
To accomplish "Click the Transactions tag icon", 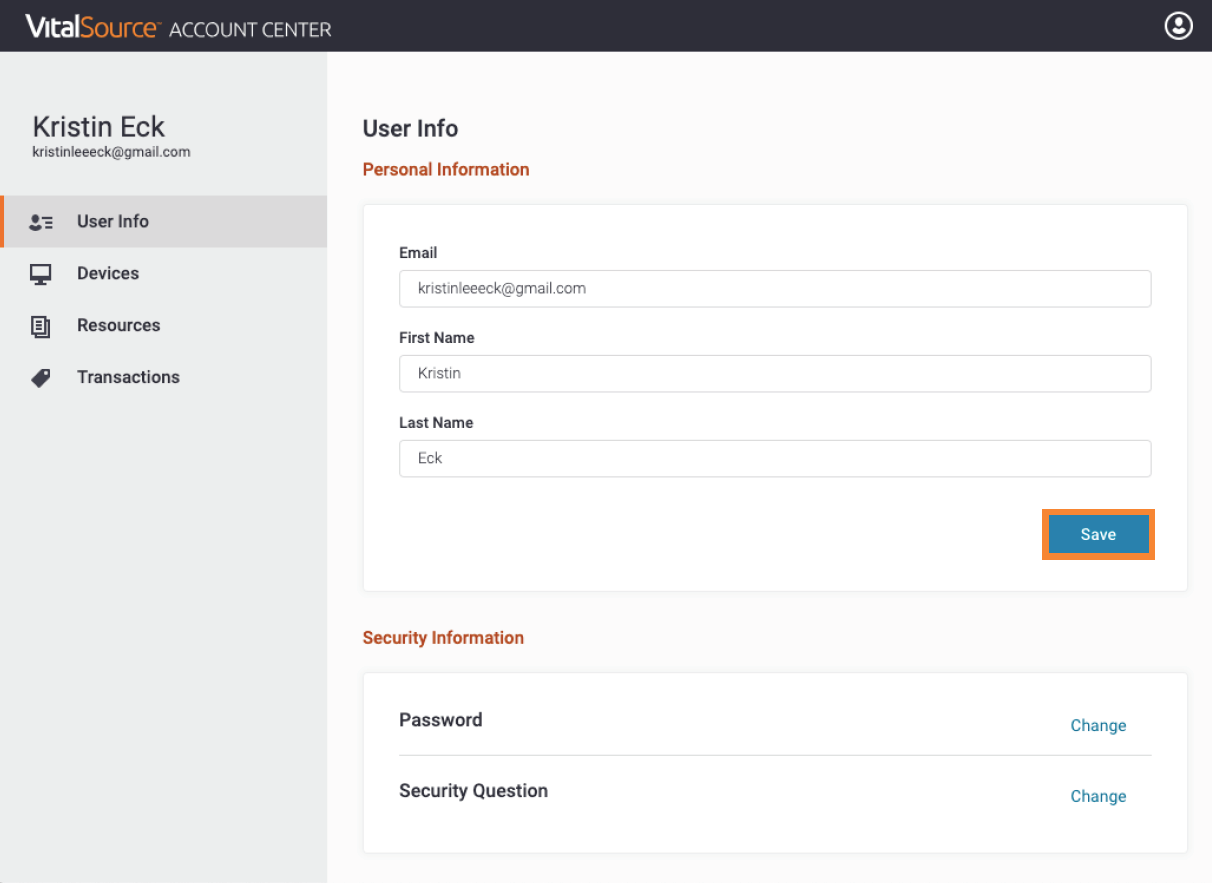I will [x=41, y=378].
